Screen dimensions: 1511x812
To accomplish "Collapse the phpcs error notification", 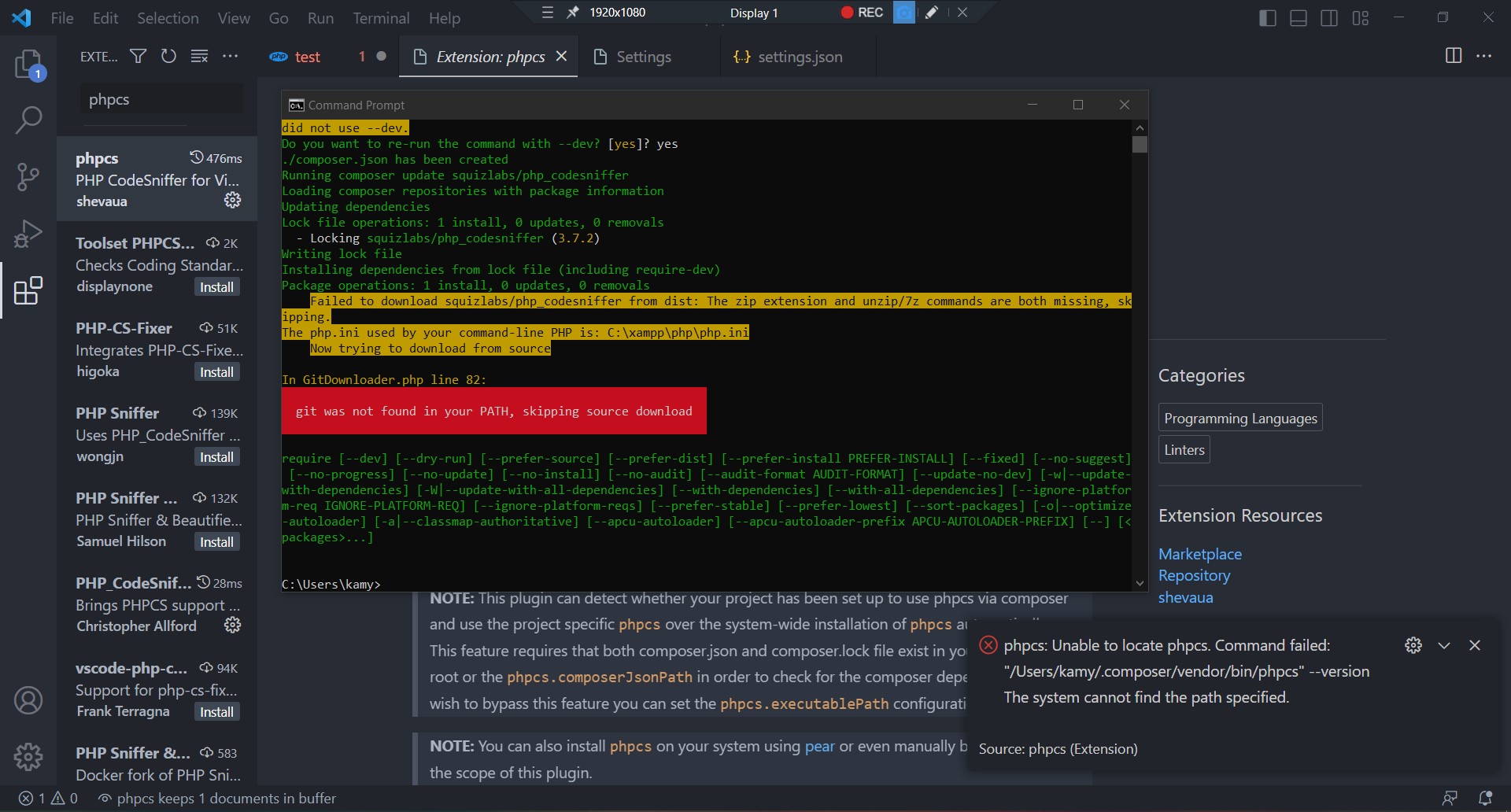I will tap(1444, 645).
